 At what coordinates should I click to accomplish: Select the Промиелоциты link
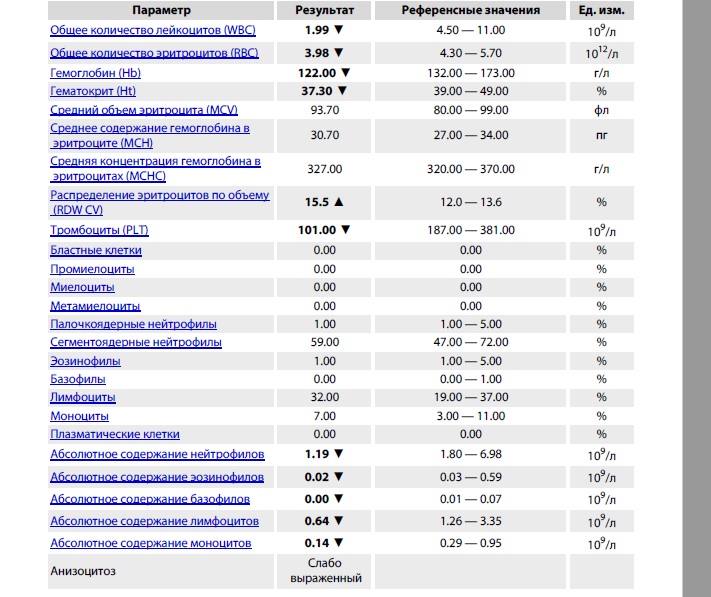click(x=92, y=269)
